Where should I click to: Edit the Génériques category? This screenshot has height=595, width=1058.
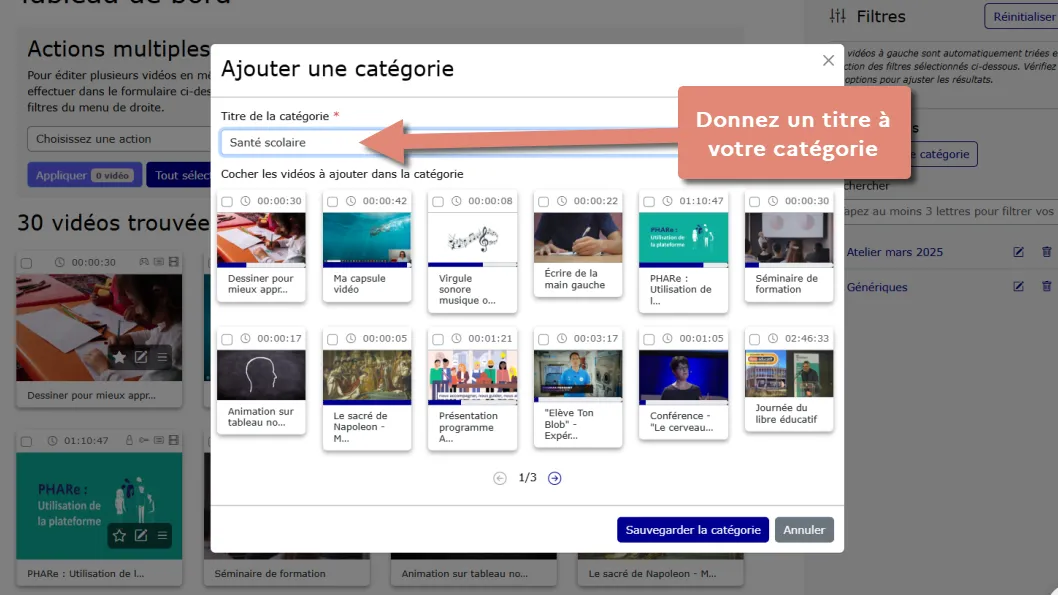coord(1018,287)
